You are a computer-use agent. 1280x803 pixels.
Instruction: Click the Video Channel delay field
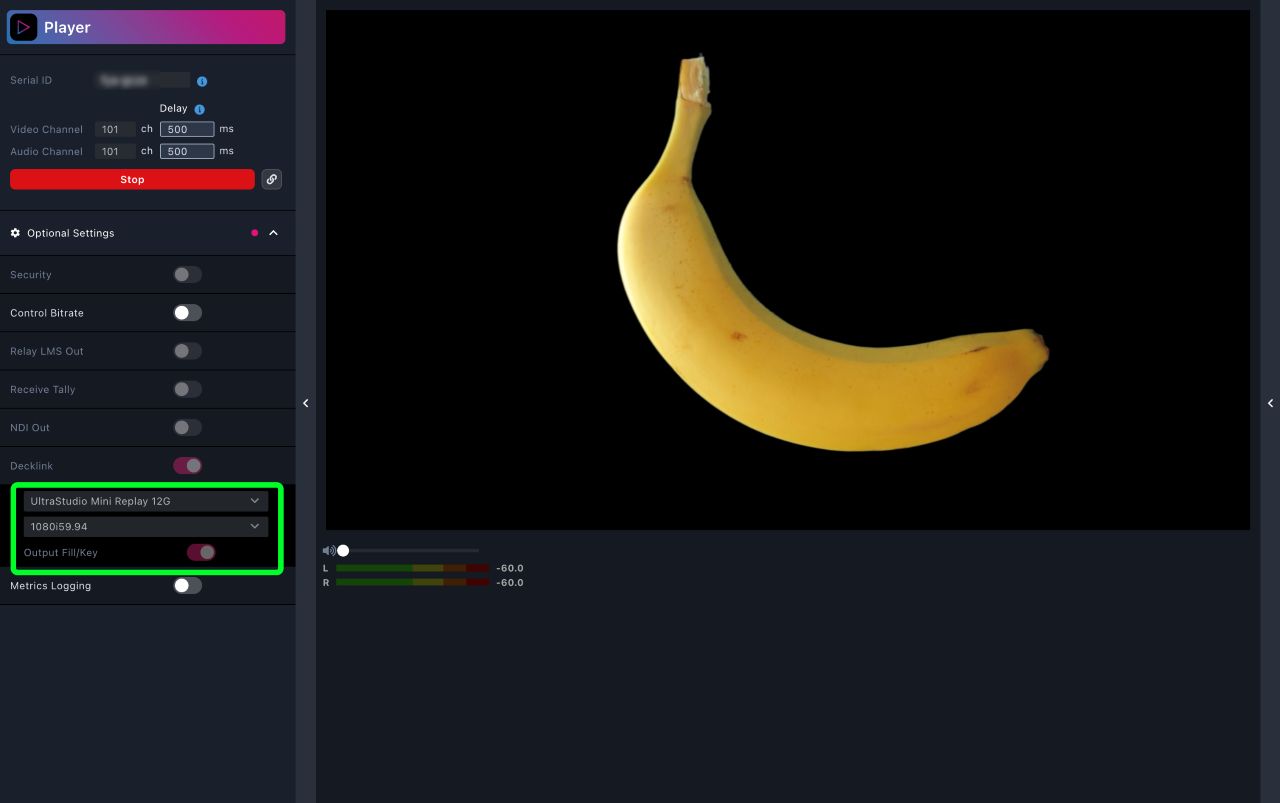tap(187, 129)
